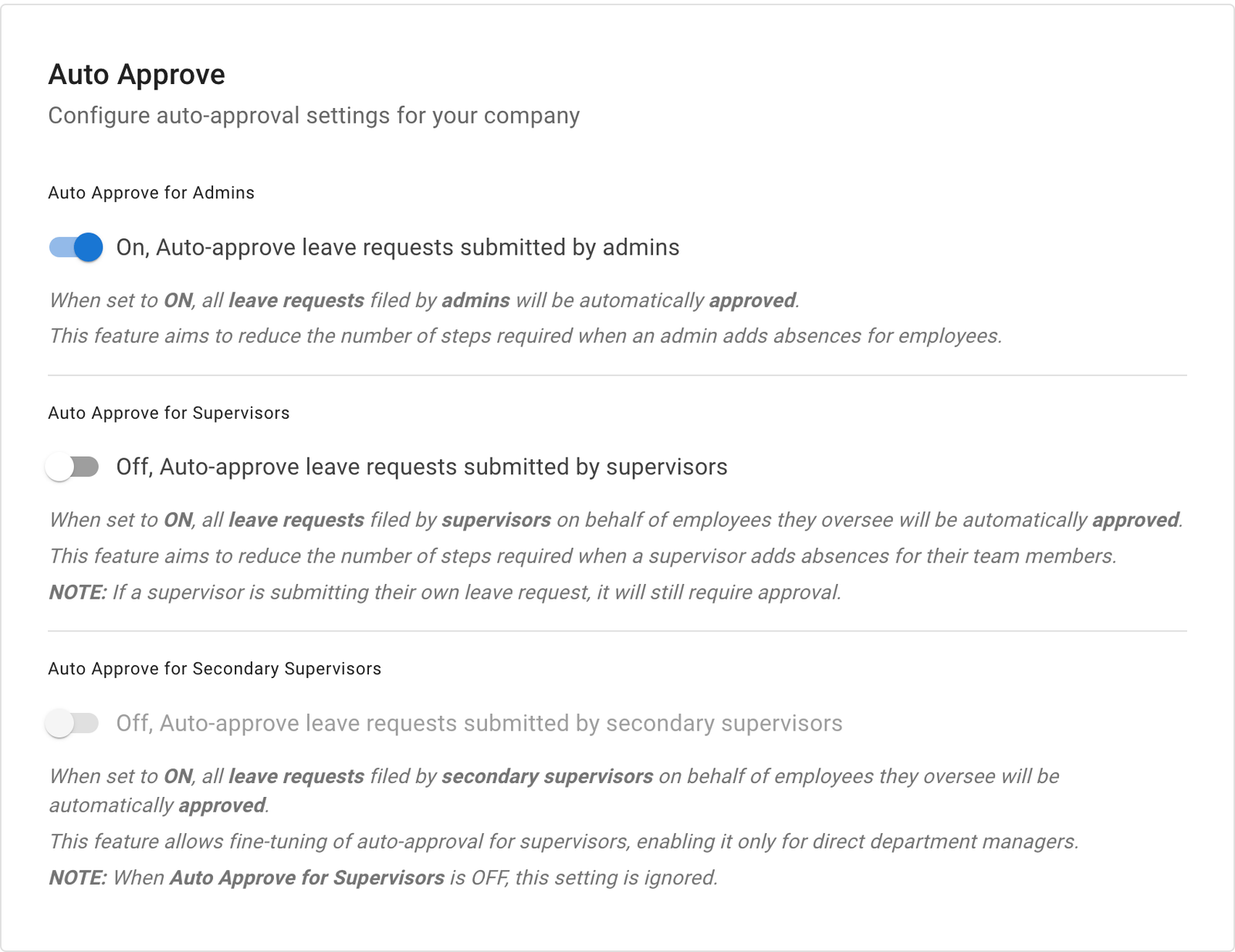Viewport: 1235px width, 952px height.
Task: Select the configure auto-approval settings subtitle
Action: (314, 115)
